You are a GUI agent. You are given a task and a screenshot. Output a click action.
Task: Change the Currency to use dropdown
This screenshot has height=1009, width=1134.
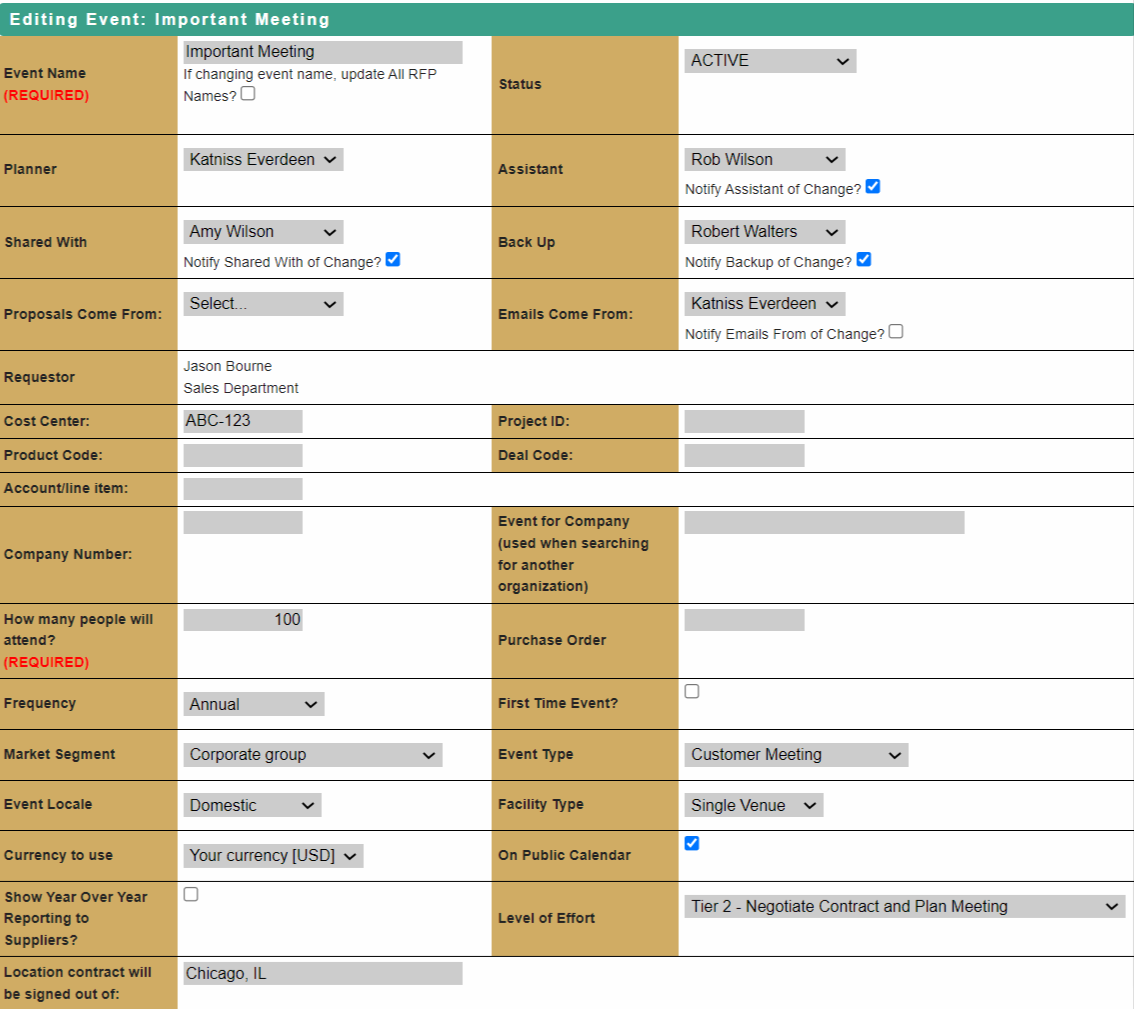[273, 856]
